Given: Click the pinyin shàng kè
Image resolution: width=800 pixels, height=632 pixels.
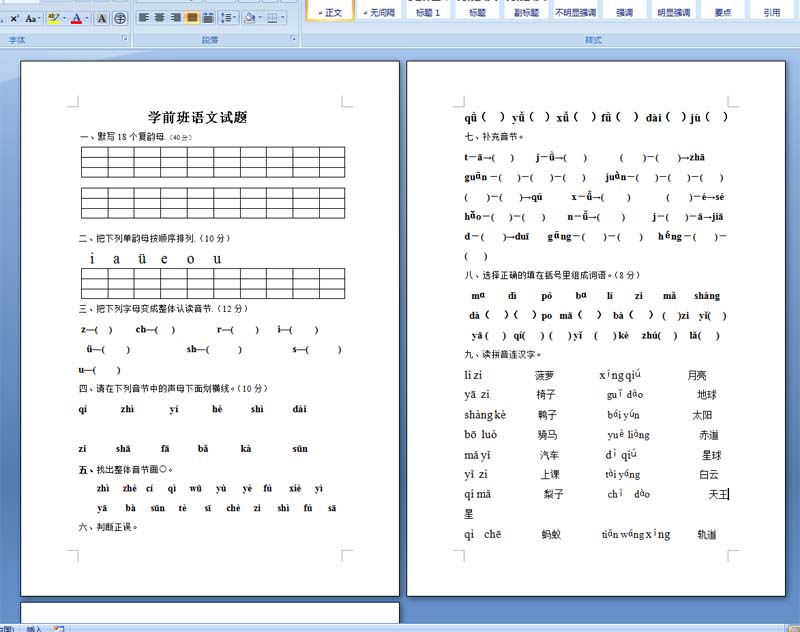Looking at the screenshot, I should pyautogui.click(x=485, y=415).
